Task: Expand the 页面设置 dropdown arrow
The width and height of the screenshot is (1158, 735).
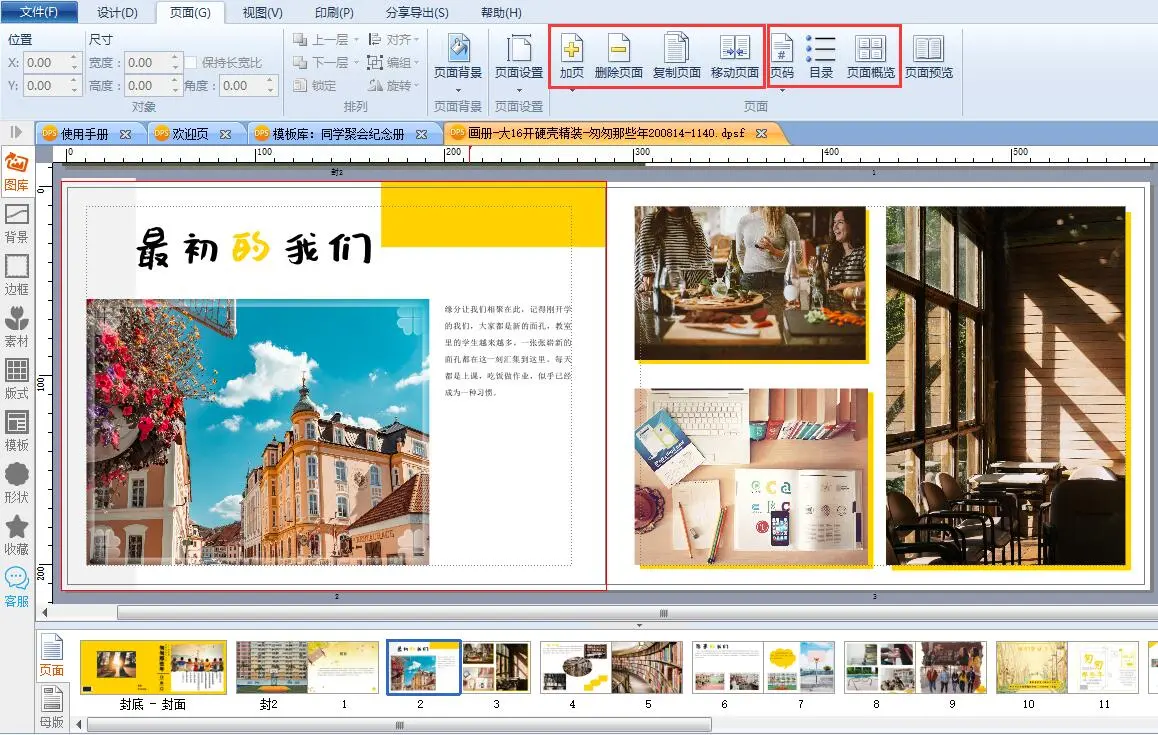Action: [519, 91]
